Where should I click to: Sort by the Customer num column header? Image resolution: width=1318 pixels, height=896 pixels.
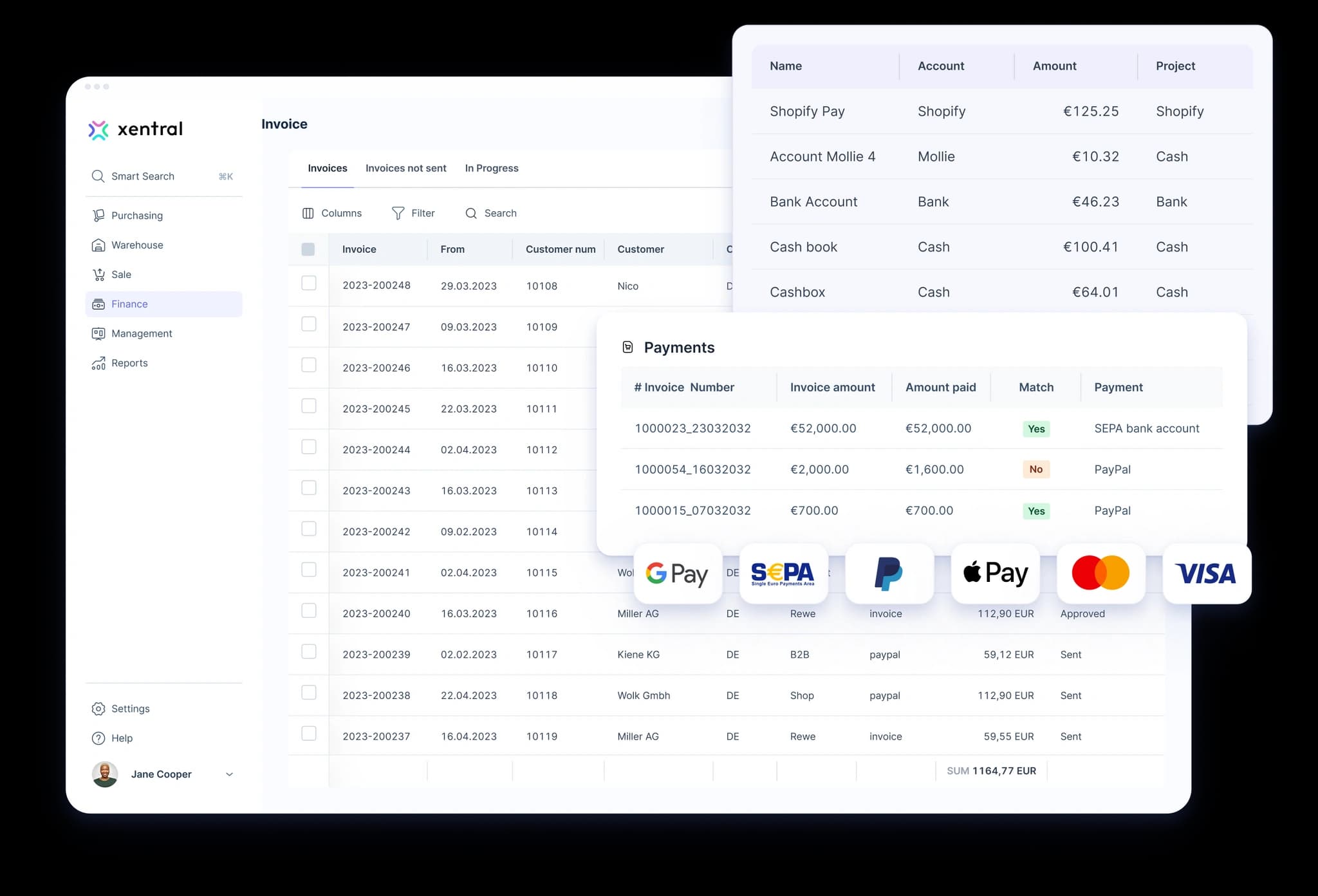click(x=561, y=249)
